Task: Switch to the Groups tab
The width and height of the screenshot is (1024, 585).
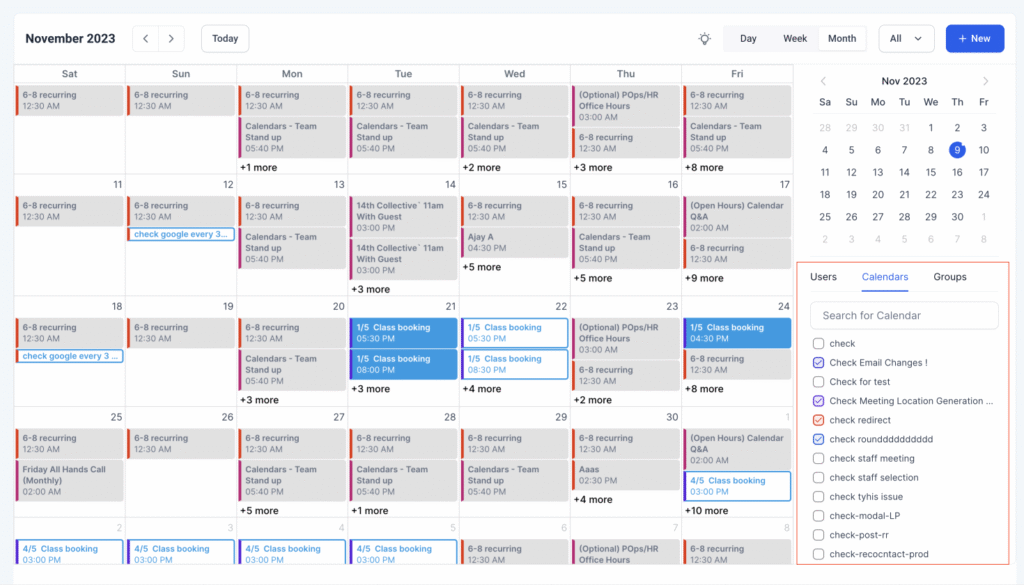Action: tap(949, 277)
